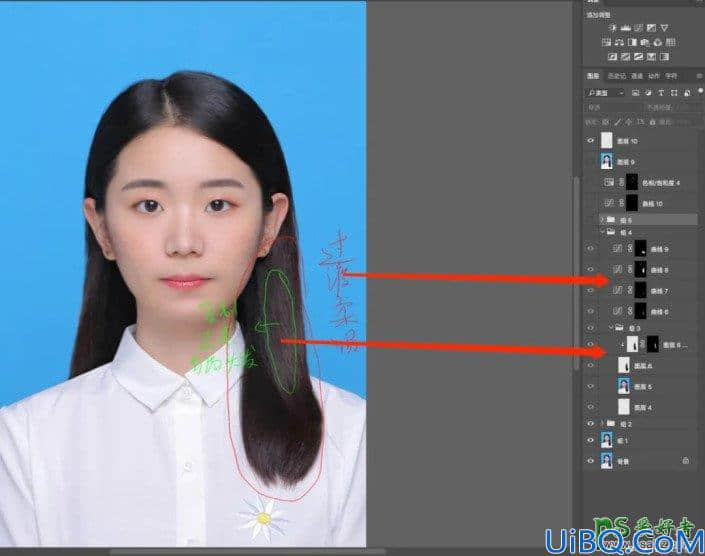Select the 图层 5 layer name
Screen dimensions: 705x556
643,387
